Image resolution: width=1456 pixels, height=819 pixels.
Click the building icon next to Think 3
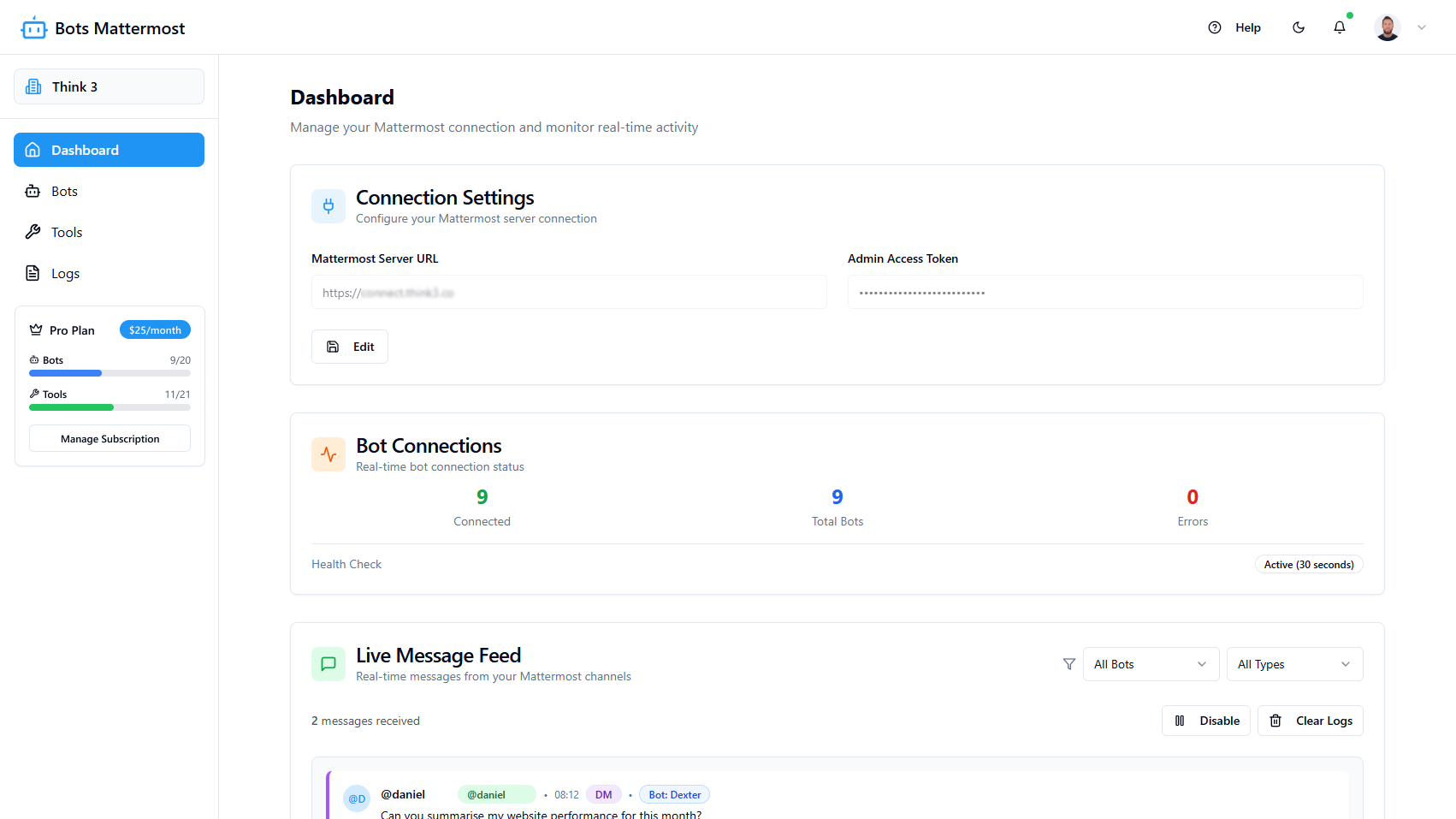click(33, 86)
